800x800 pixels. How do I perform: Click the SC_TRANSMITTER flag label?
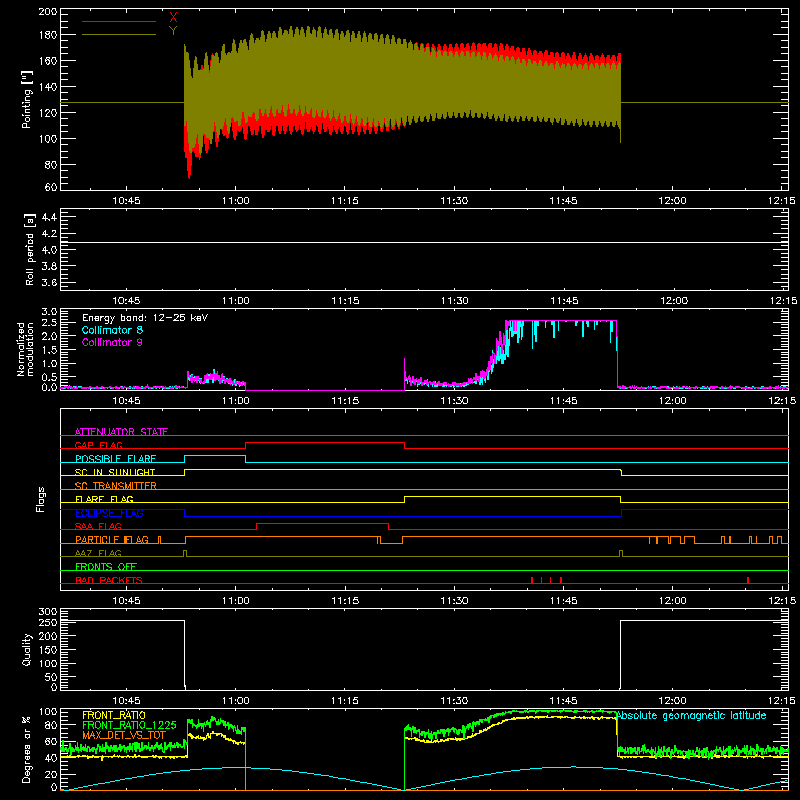click(x=116, y=486)
